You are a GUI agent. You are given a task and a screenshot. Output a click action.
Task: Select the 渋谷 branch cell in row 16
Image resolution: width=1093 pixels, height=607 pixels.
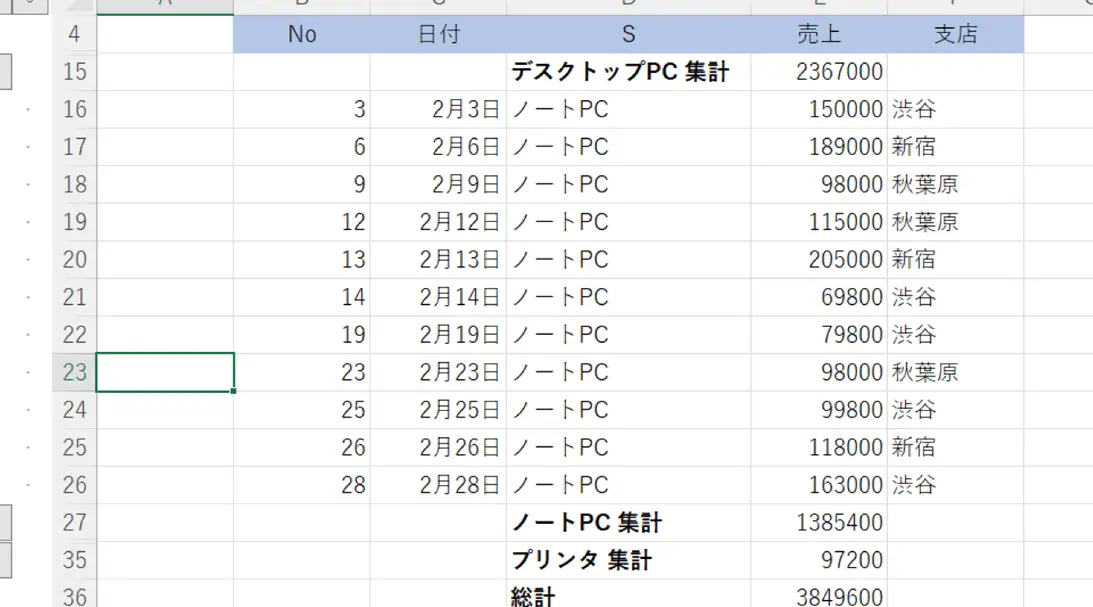[x=910, y=109]
